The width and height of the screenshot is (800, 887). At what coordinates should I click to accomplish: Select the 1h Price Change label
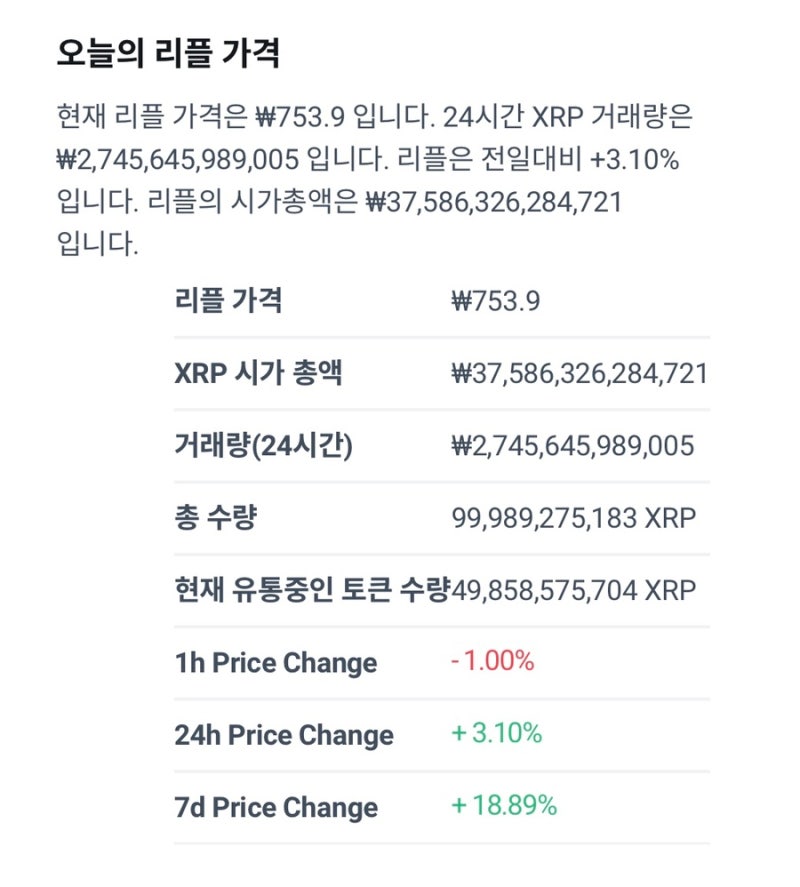click(276, 662)
